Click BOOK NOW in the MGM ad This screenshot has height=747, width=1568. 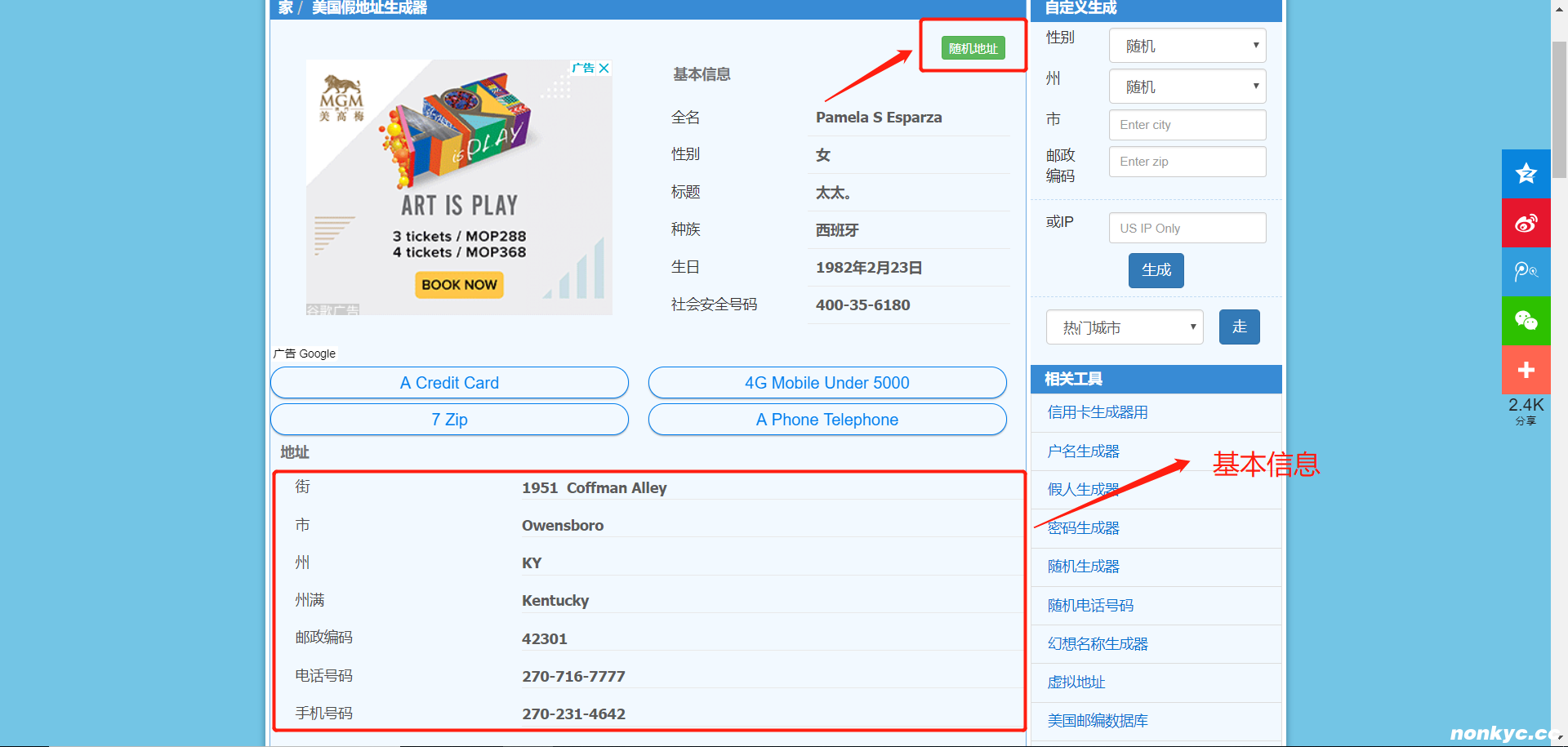point(459,285)
